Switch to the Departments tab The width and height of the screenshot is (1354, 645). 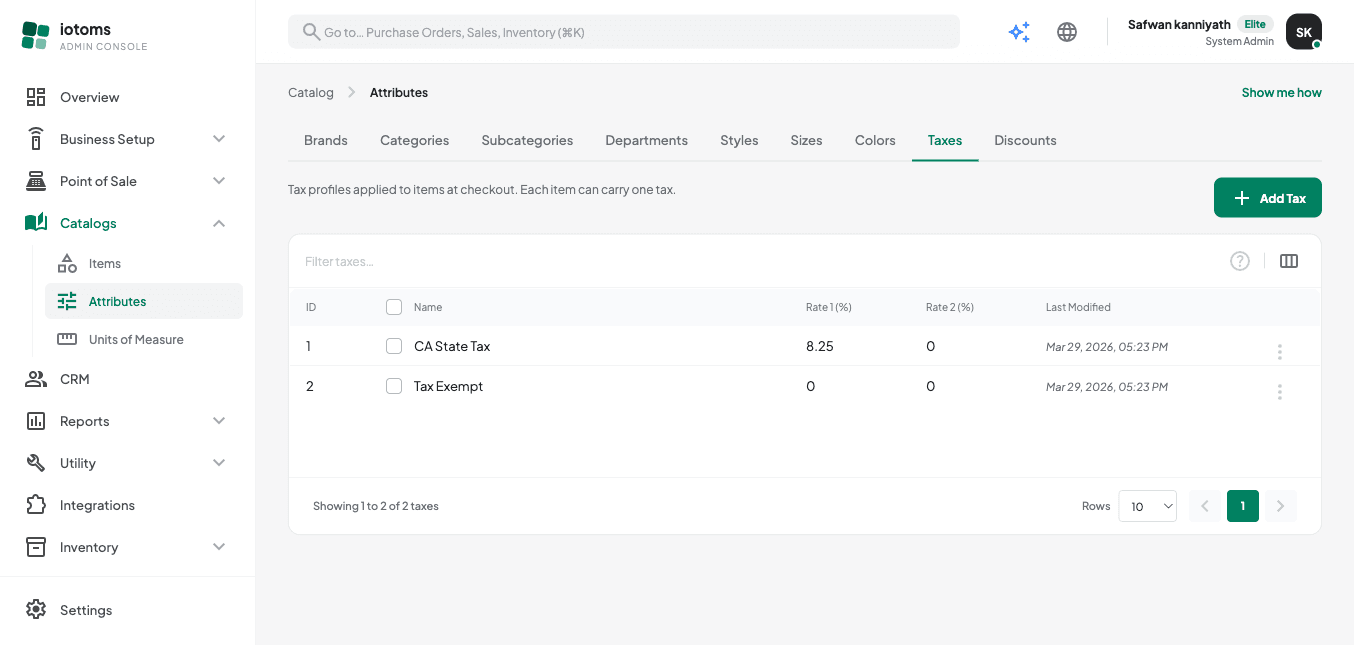[x=646, y=140]
